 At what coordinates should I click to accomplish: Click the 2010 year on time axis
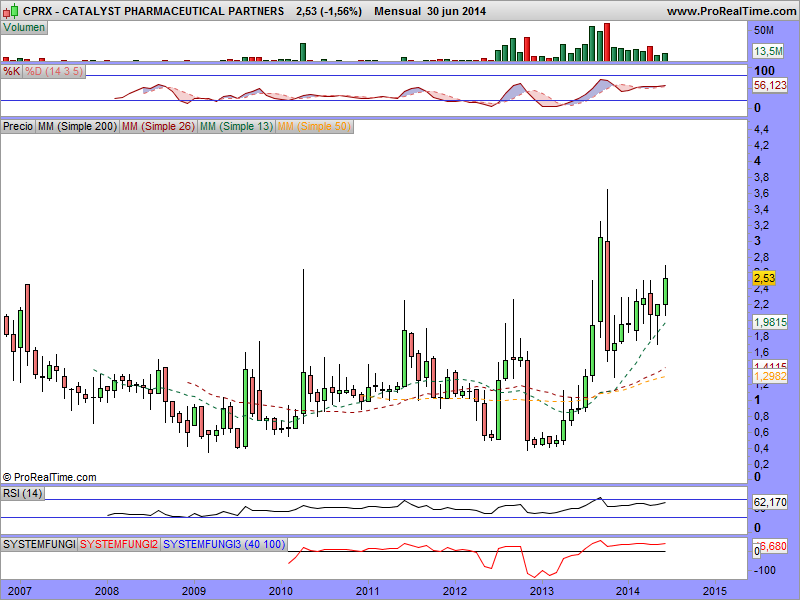pyautogui.click(x=281, y=591)
